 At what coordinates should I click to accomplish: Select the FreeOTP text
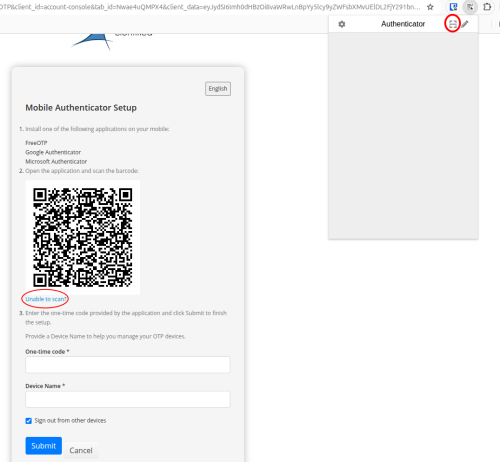tap(36, 143)
